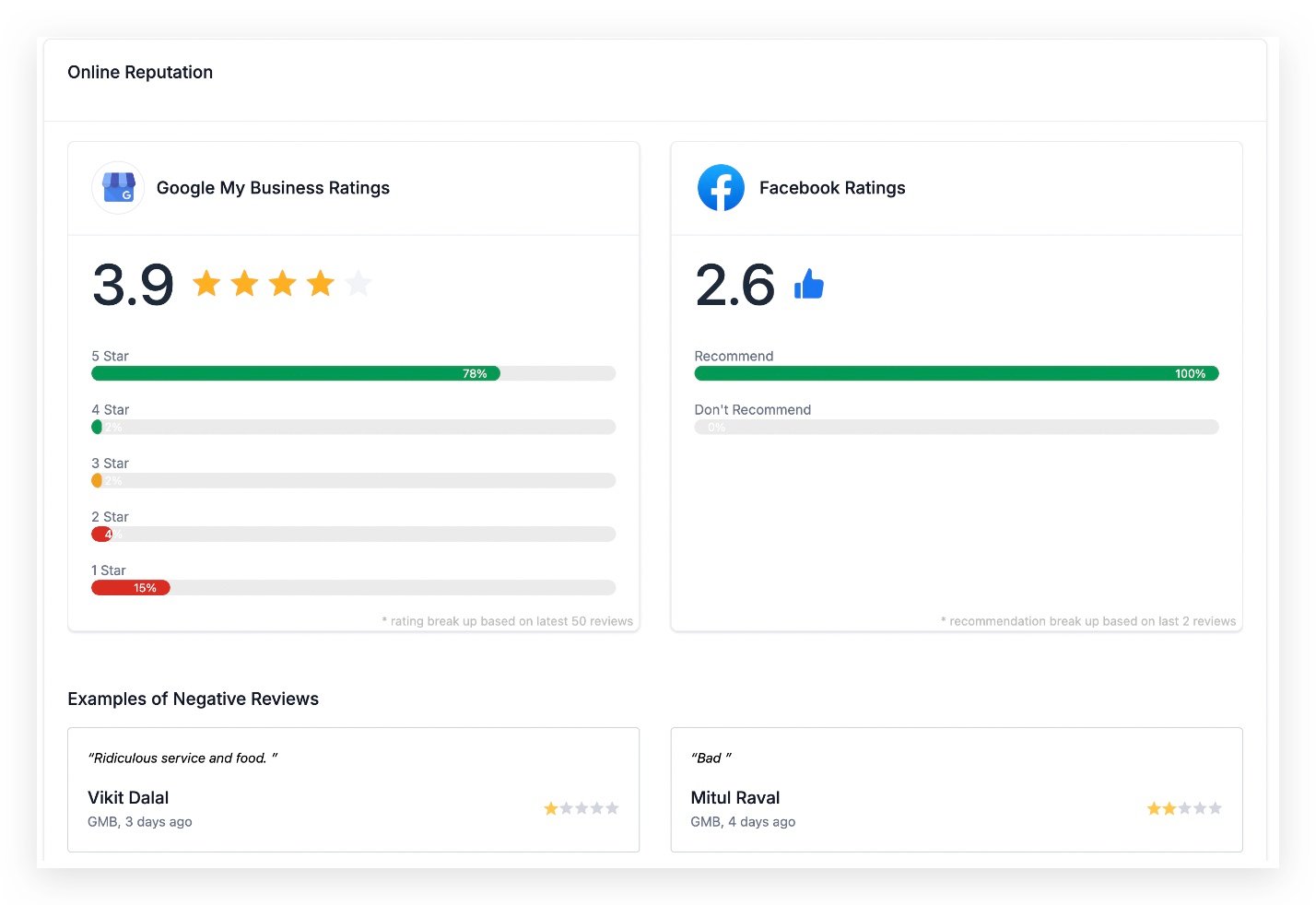
Task: Click Vikit Dalal's one-star rating
Action: [x=581, y=808]
